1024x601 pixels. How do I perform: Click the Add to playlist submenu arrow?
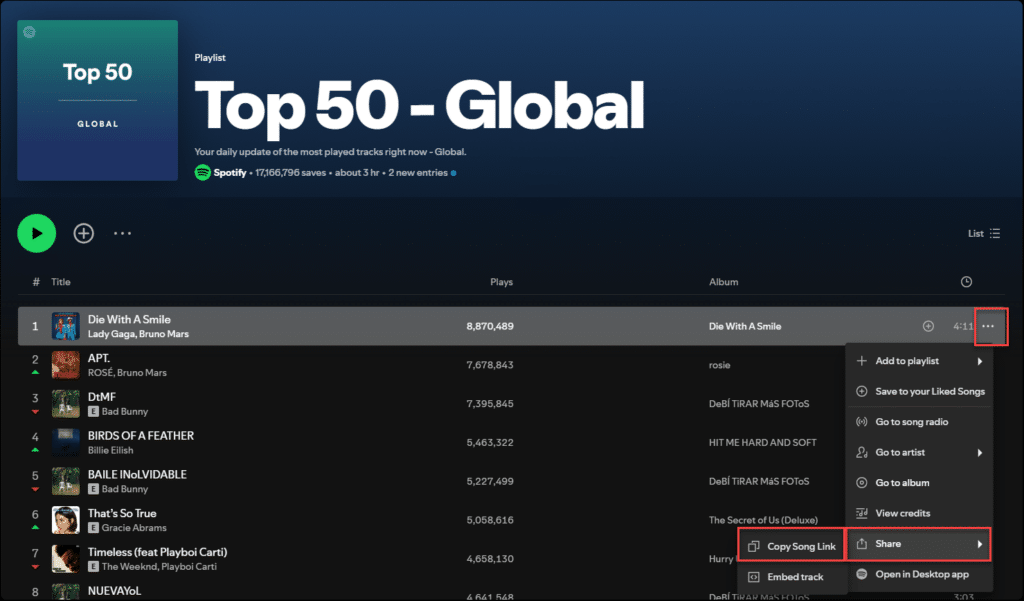pyautogui.click(x=980, y=361)
